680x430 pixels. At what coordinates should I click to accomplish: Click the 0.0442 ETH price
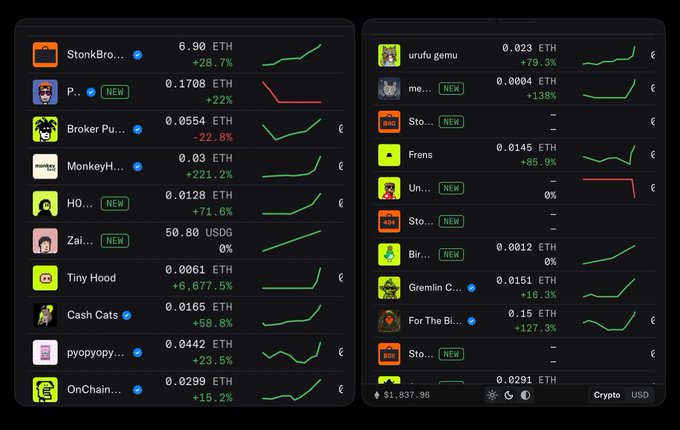tap(199, 344)
